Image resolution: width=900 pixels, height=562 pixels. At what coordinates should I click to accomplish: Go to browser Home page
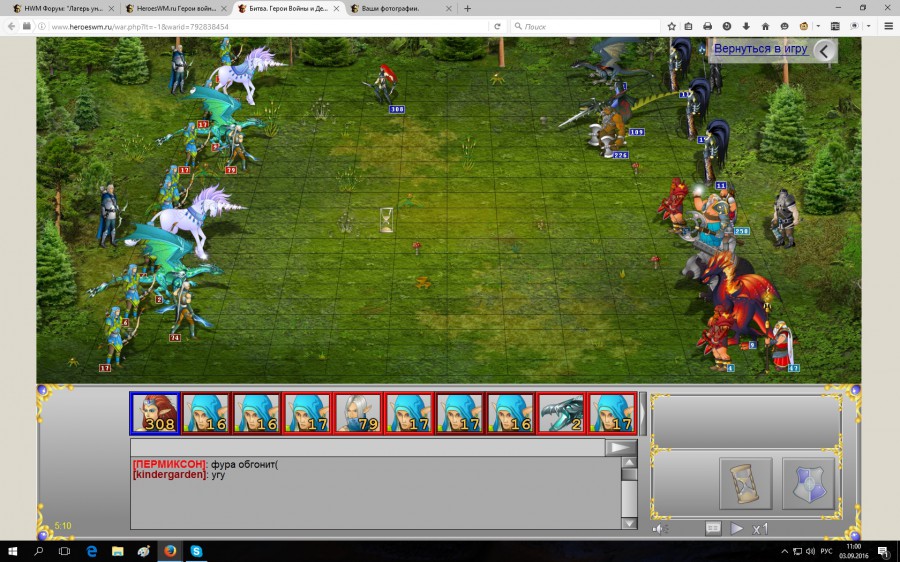coord(765,26)
